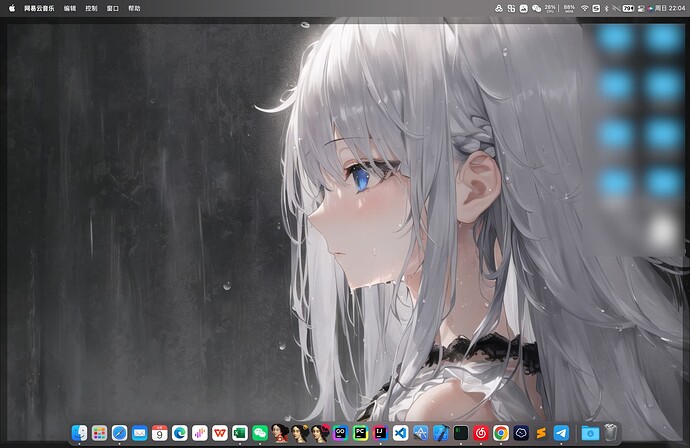
Task: Launch Xcode from the dock
Action: pyautogui.click(x=441, y=433)
